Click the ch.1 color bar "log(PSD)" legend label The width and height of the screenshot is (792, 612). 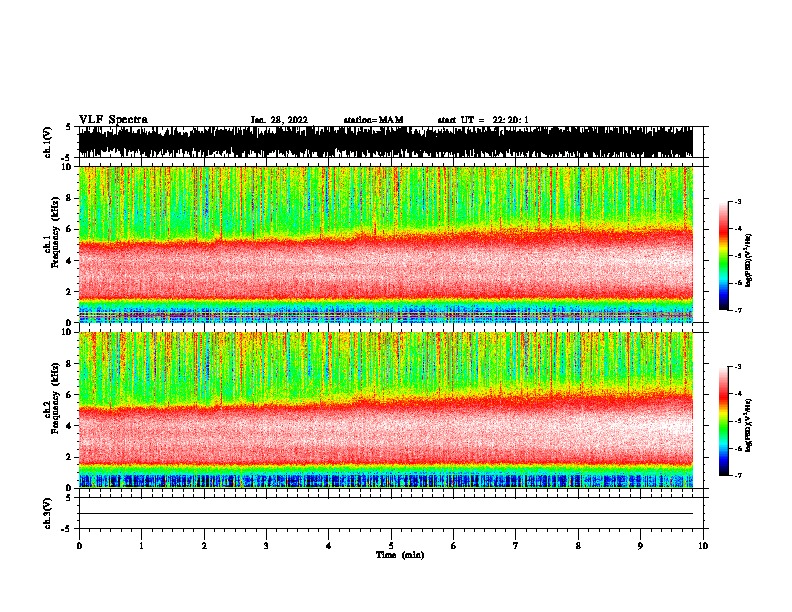tap(749, 261)
